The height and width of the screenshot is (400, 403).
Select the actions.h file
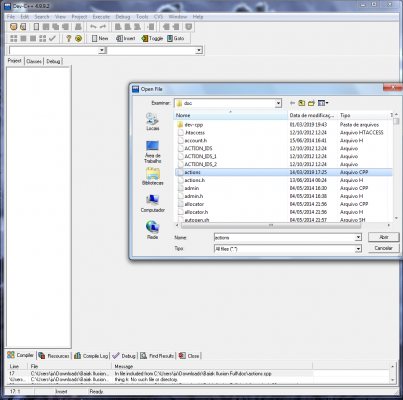(x=195, y=180)
